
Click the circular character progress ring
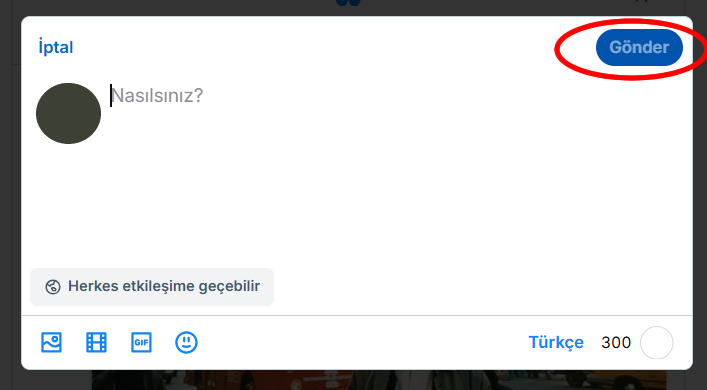tap(657, 343)
